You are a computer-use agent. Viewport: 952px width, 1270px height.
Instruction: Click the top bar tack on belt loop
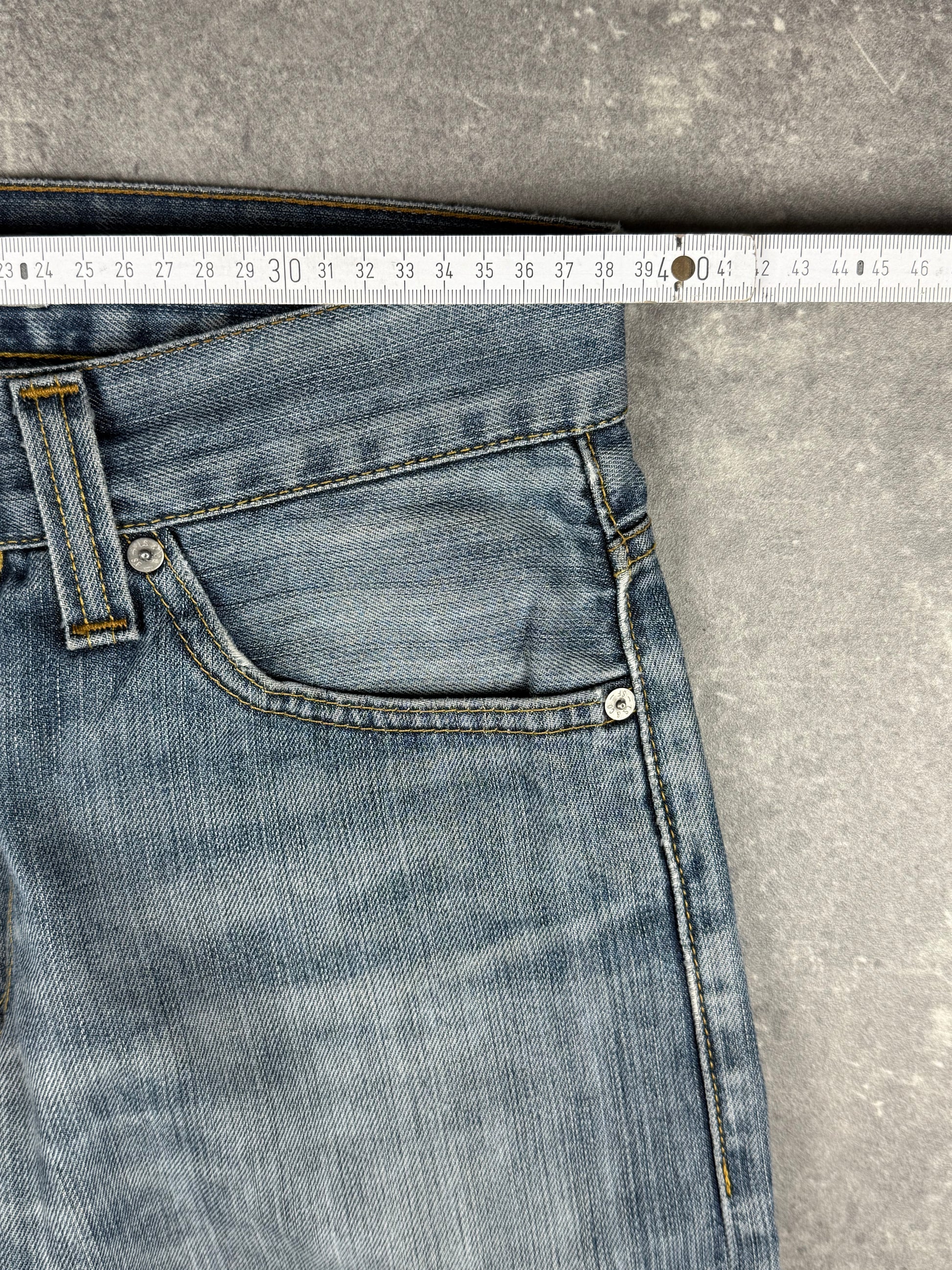pyautogui.click(x=49, y=391)
